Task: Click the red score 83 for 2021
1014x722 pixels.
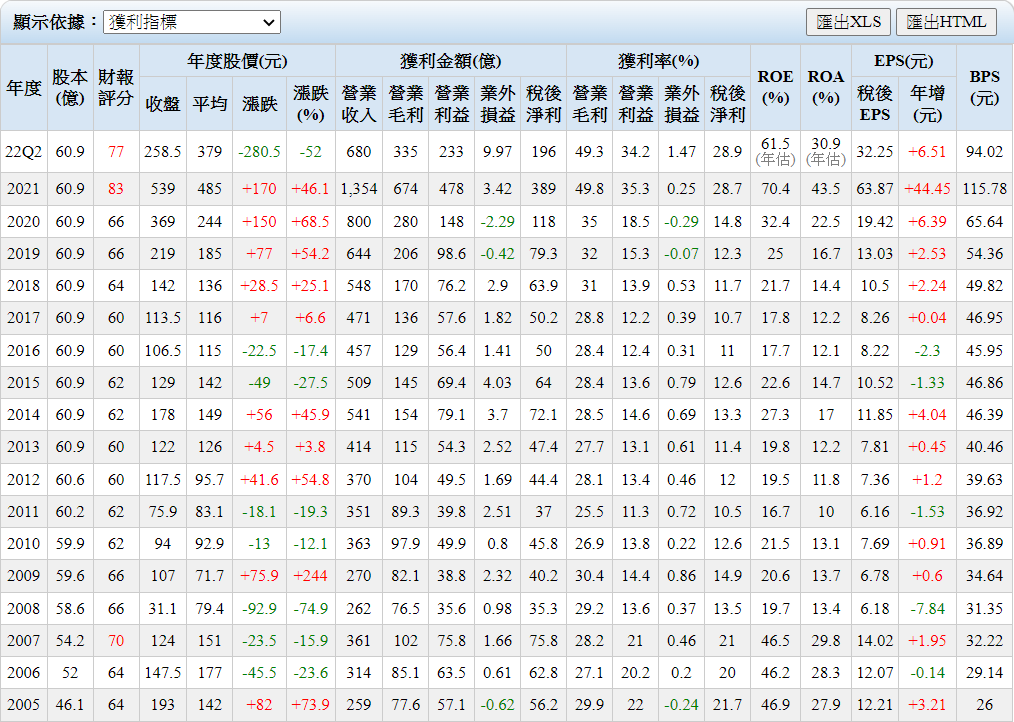Action: pos(116,189)
